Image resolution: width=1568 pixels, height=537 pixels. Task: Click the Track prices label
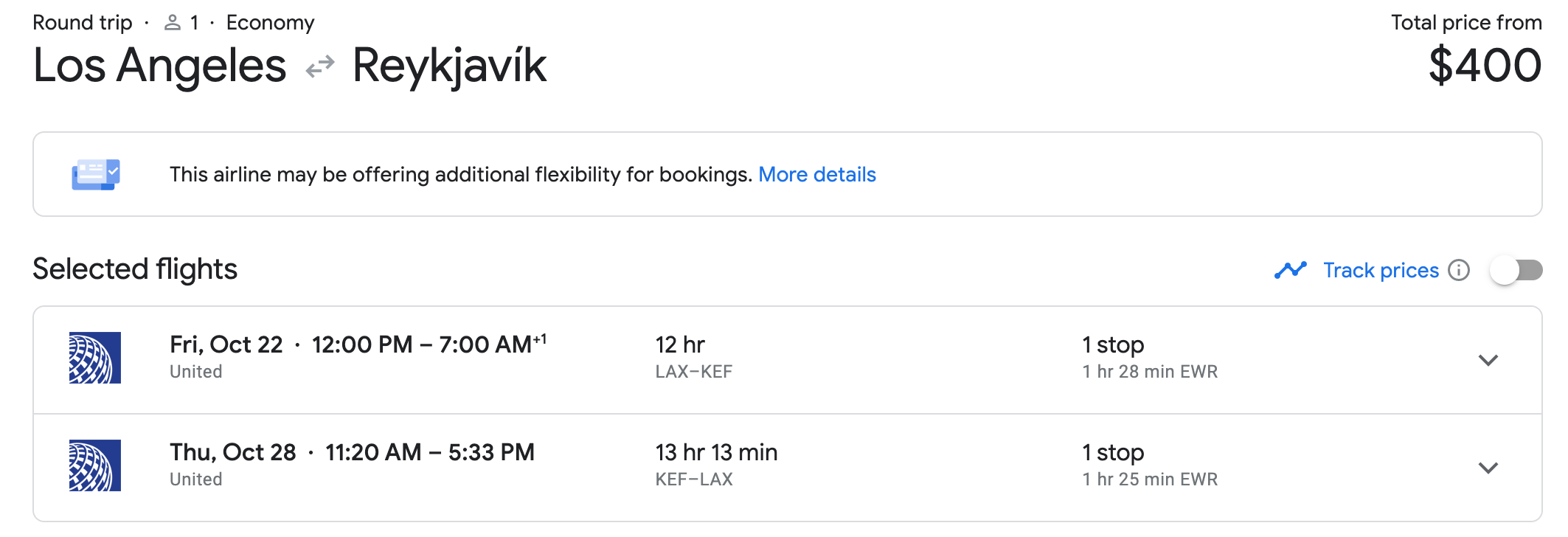click(x=1380, y=271)
